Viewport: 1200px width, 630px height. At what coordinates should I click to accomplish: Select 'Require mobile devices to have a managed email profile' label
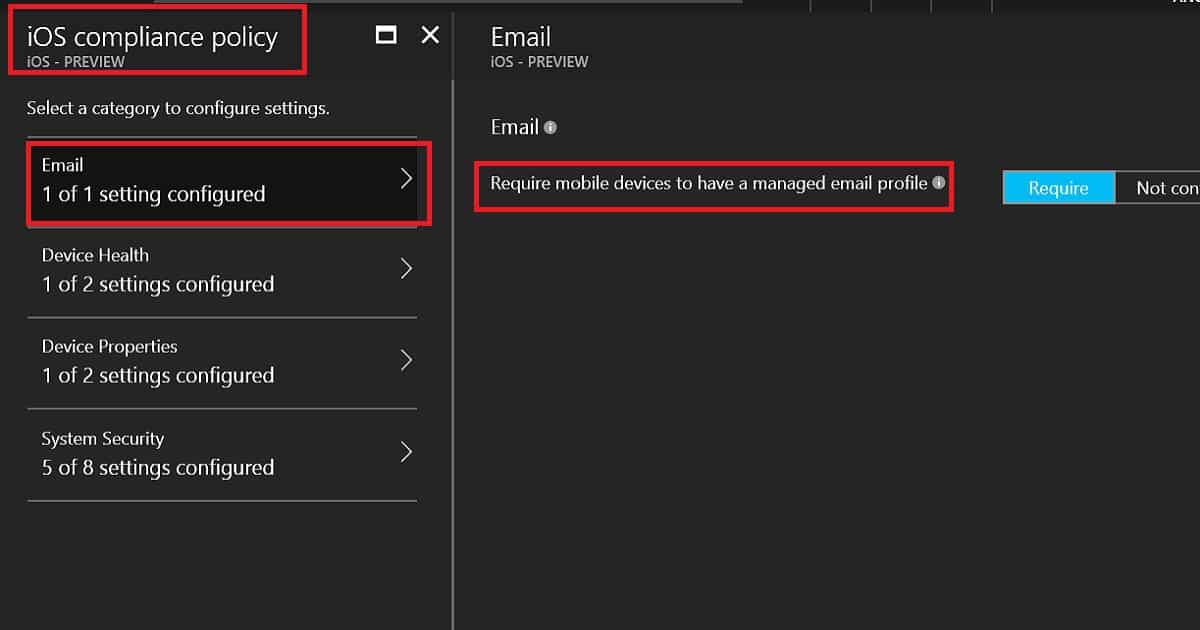click(709, 184)
